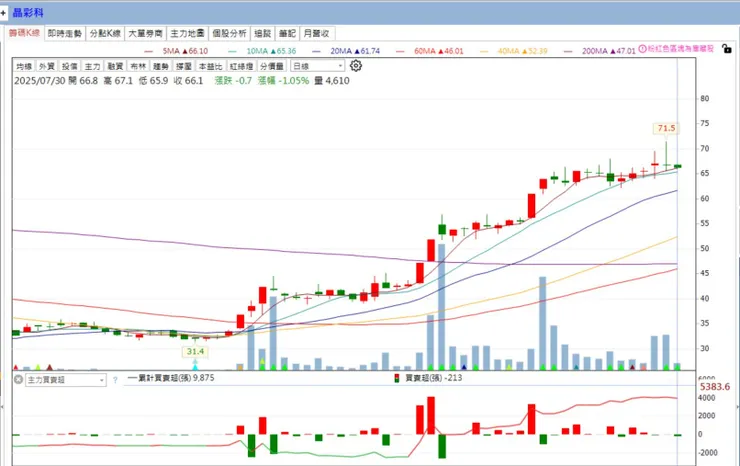Viewport: 740px width, 466px height.
Task: Click the 200MA legend entry
Action: (599, 51)
